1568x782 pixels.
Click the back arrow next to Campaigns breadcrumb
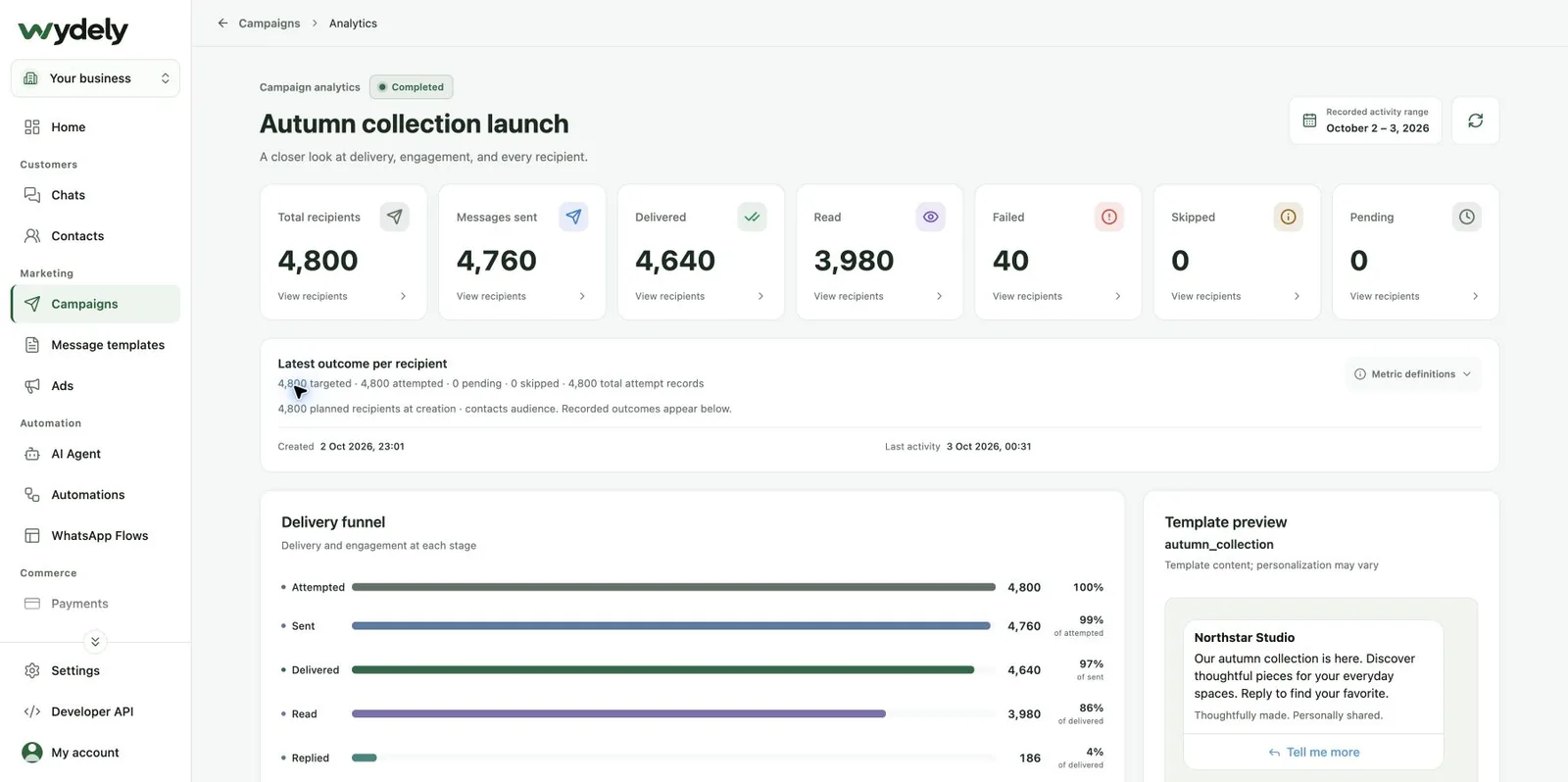click(222, 24)
